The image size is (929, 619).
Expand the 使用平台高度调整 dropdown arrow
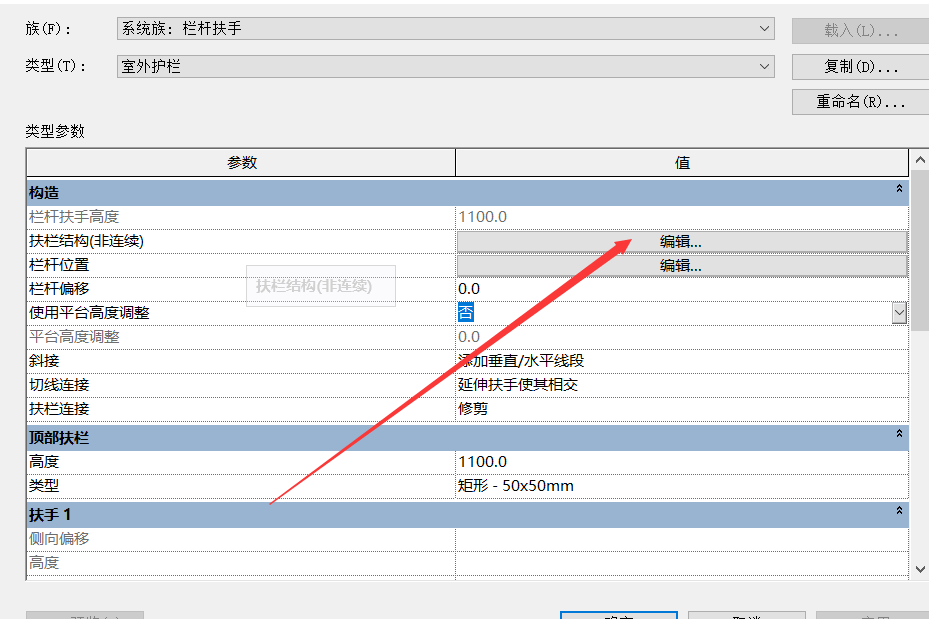[x=899, y=313]
